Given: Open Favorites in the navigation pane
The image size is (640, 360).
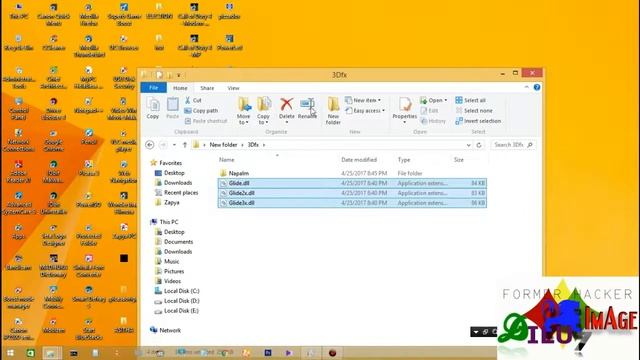Looking at the screenshot, I should coord(170,163).
